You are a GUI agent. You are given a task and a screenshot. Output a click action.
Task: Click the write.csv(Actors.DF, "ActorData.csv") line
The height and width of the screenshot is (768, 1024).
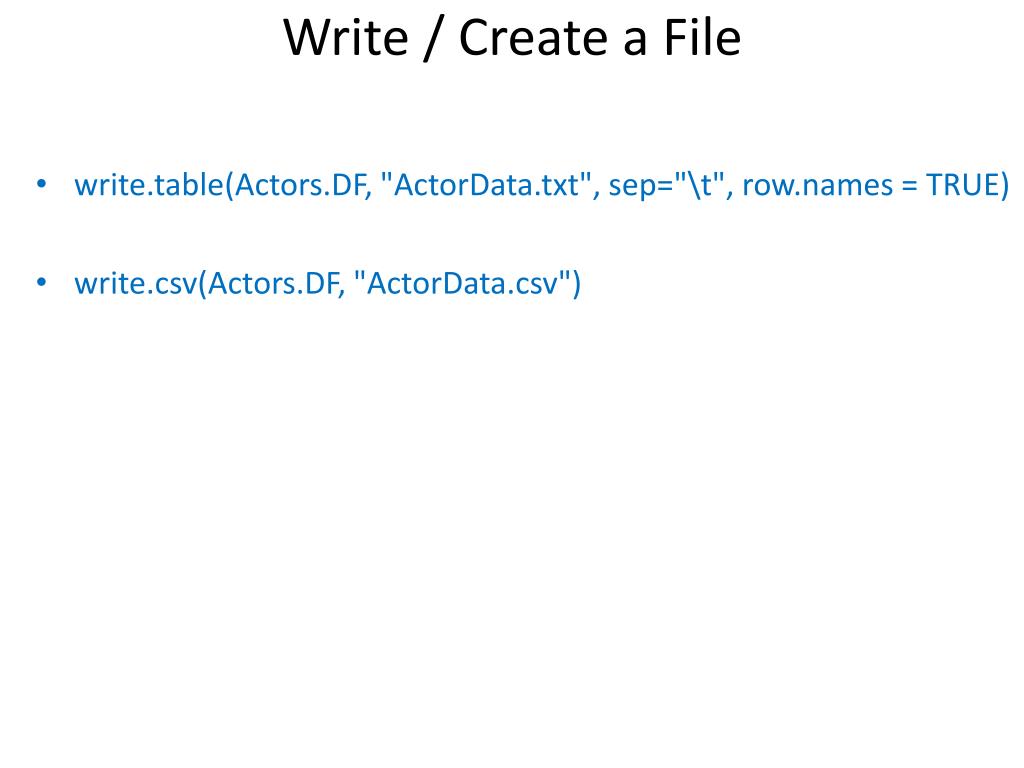pyautogui.click(x=327, y=284)
